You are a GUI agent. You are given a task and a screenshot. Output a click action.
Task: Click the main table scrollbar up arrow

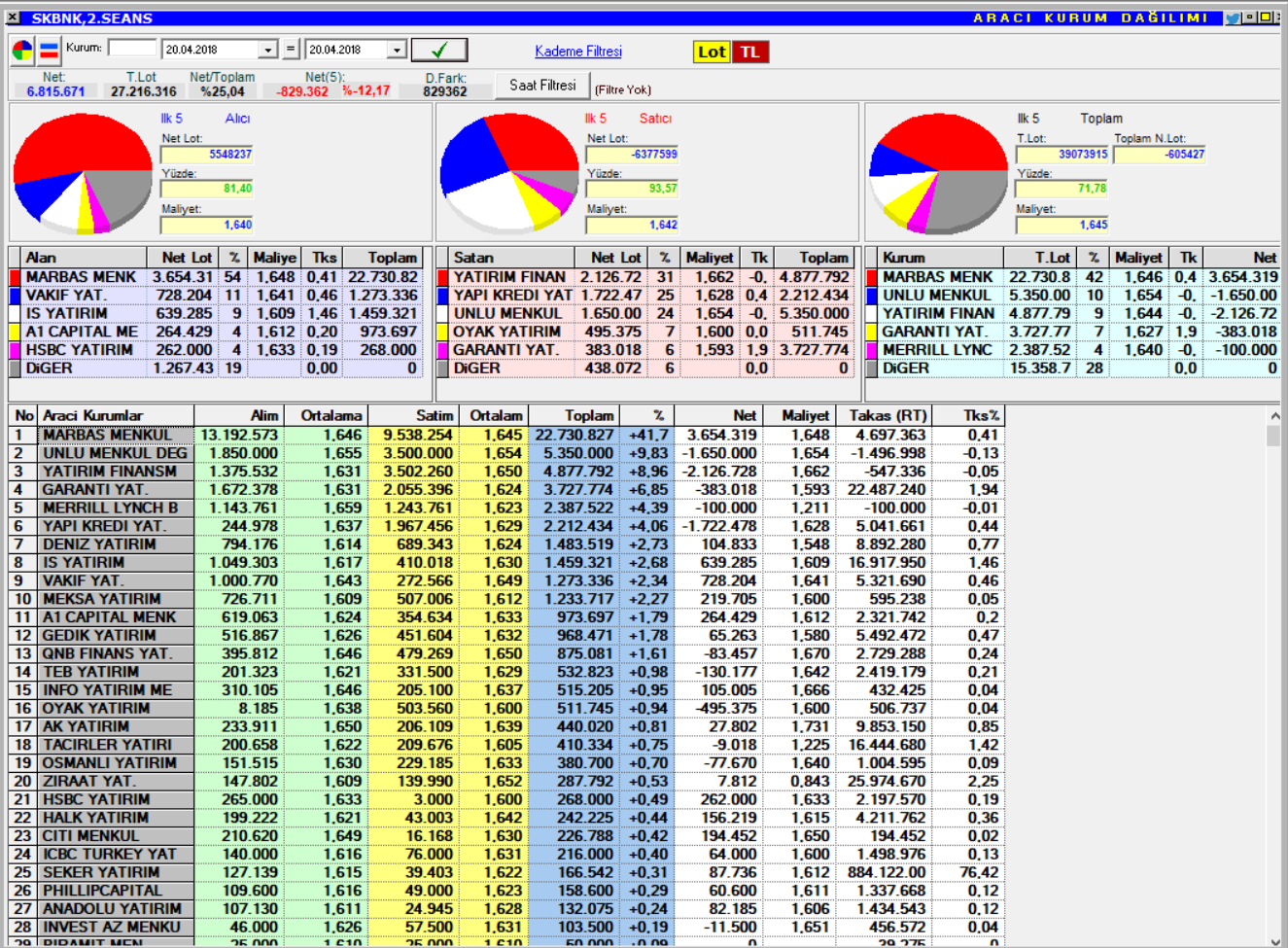pyautogui.click(x=1274, y=415)
